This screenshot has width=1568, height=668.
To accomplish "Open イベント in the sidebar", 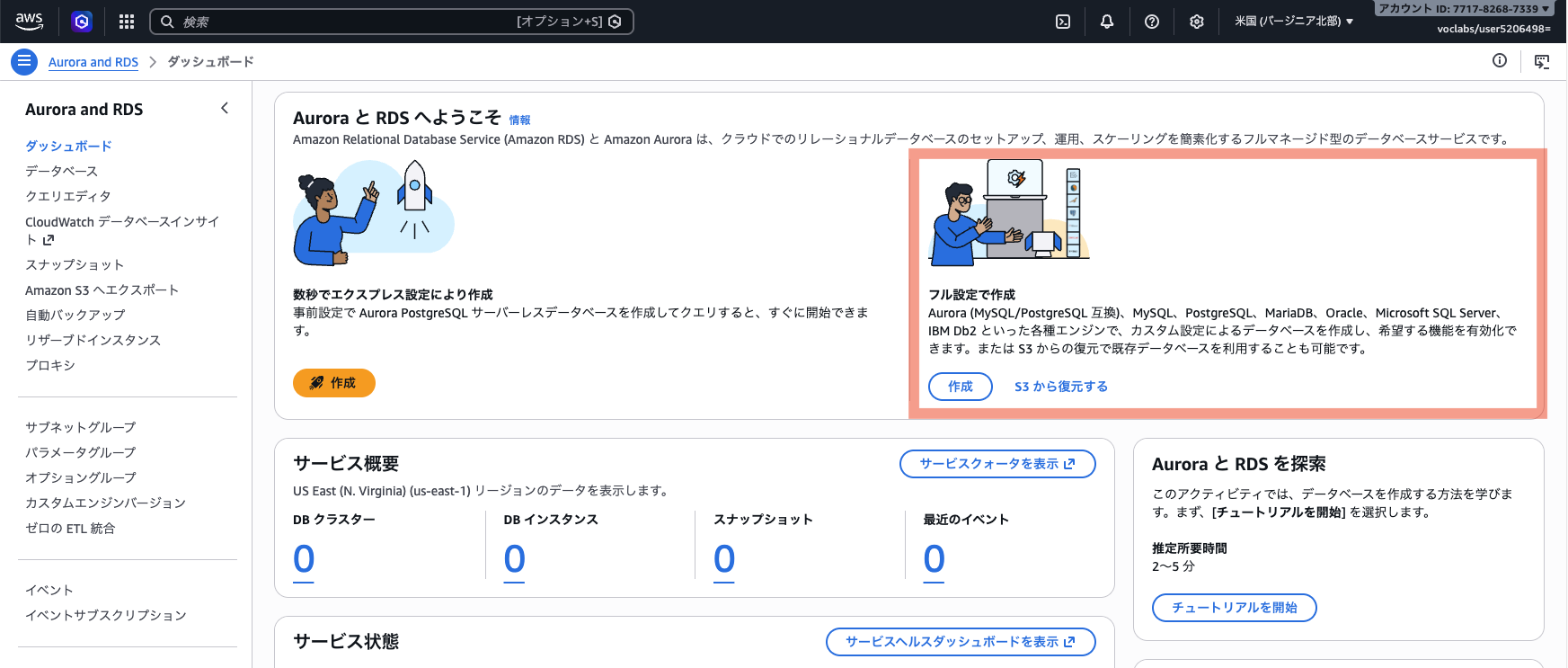I will 49,590.
